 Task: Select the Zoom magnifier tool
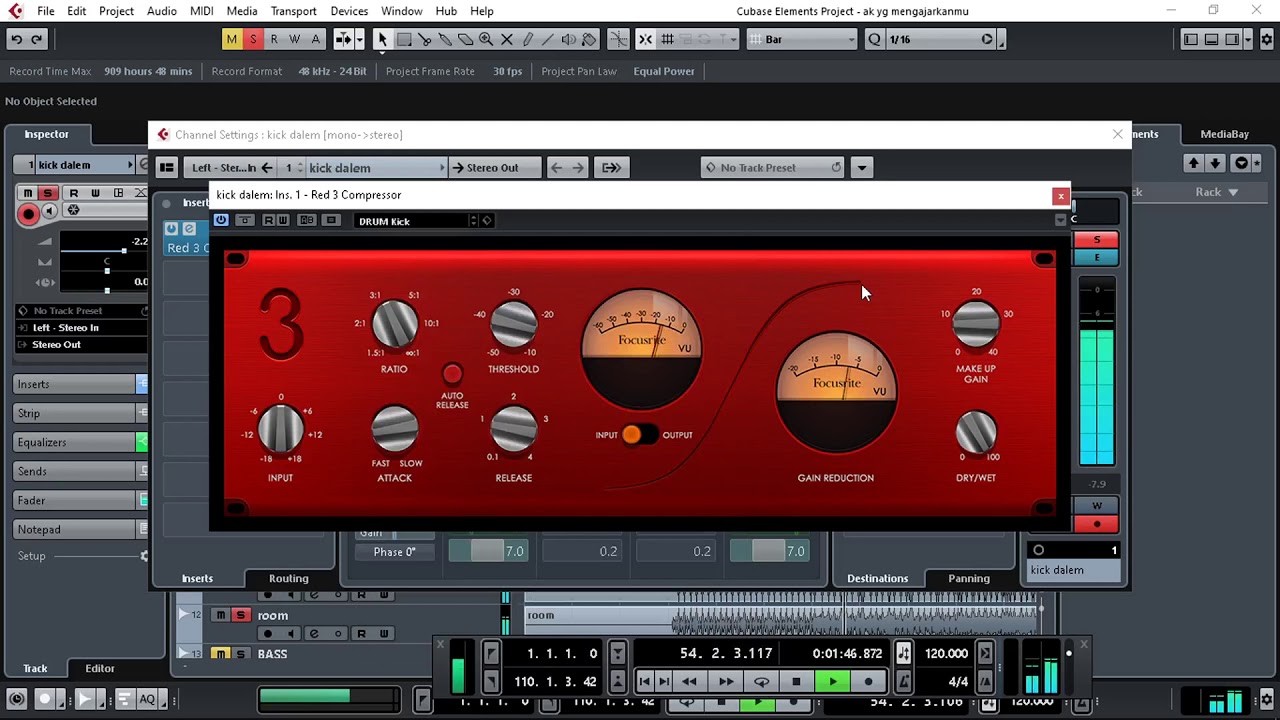(486, 39)
